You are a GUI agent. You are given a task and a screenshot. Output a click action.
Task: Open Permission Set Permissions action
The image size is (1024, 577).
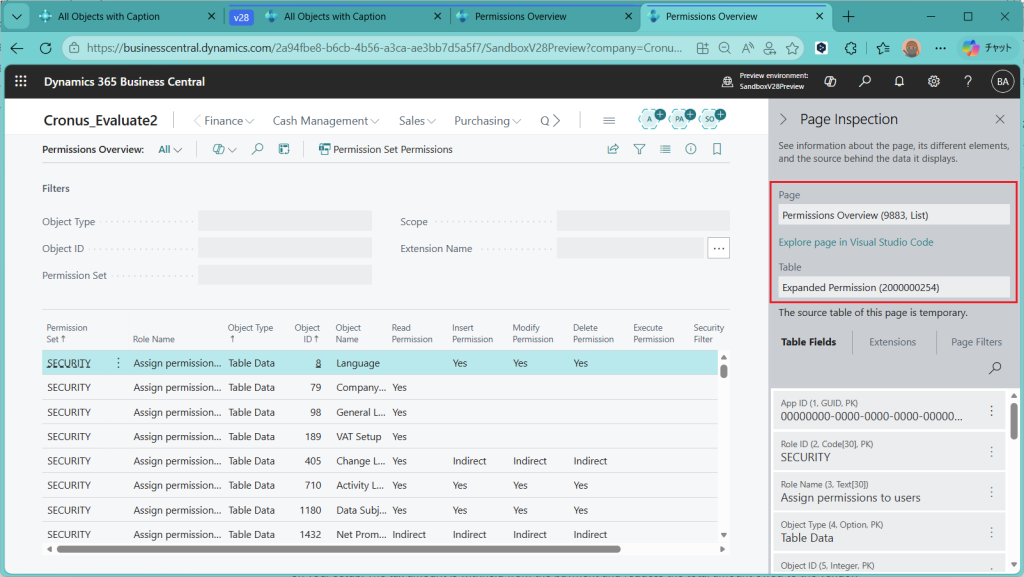point(385,150)
